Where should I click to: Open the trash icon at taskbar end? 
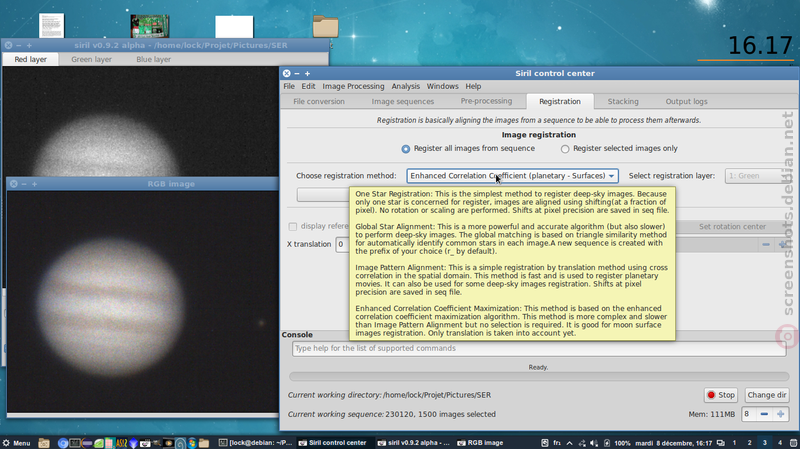coord(793,443)
